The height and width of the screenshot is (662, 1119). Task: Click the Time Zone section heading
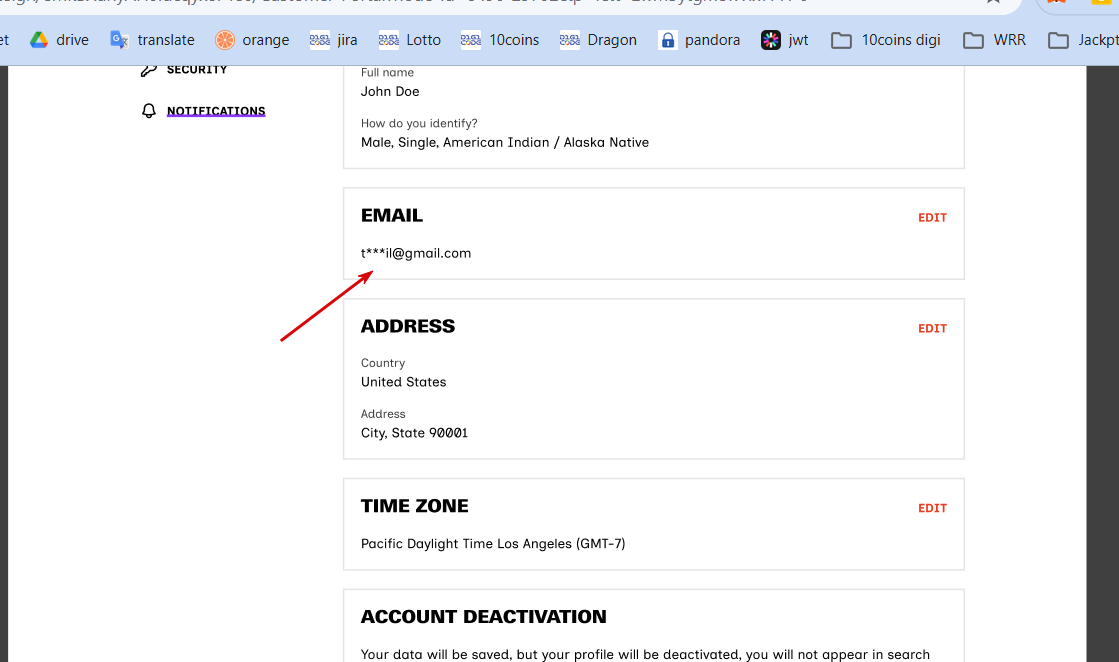click(x=415, y=506)
